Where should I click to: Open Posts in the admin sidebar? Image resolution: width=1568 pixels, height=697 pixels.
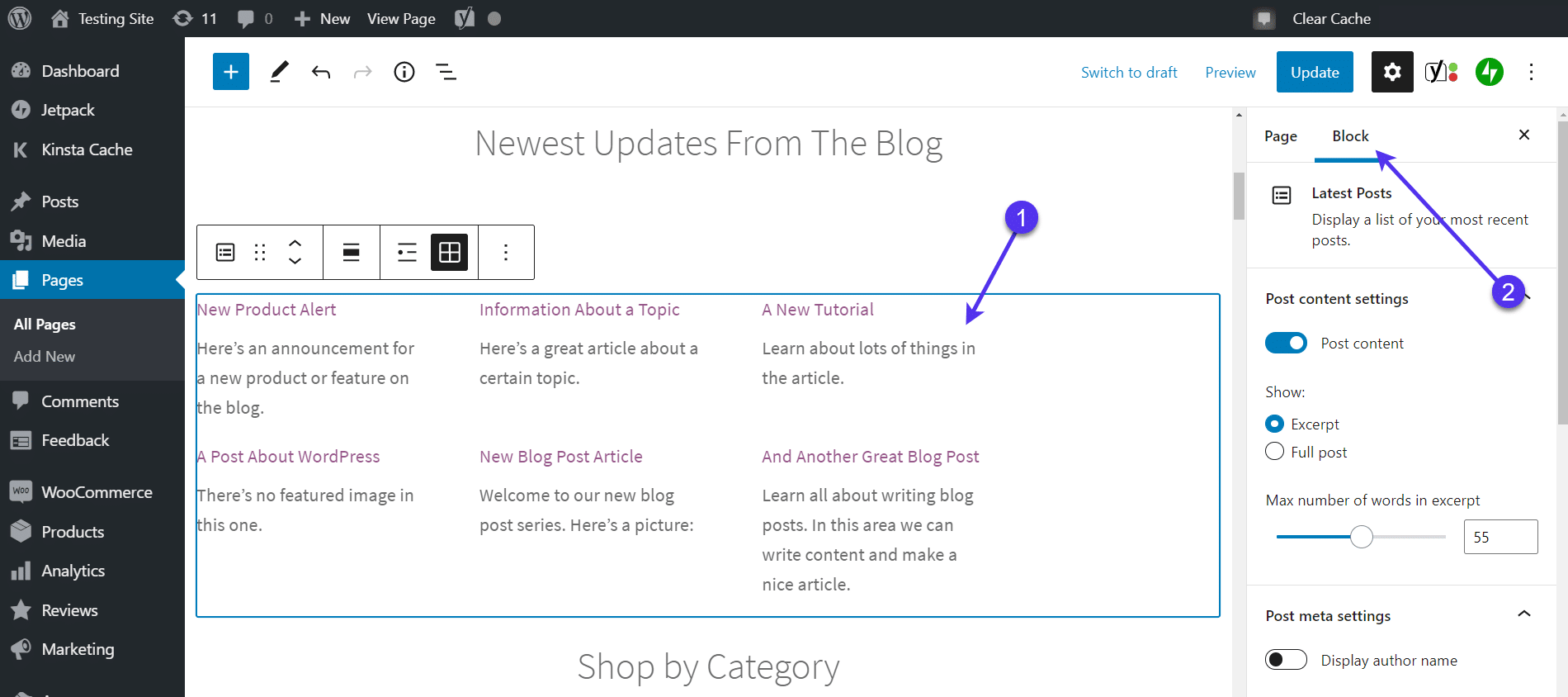(x=60, y=202)
